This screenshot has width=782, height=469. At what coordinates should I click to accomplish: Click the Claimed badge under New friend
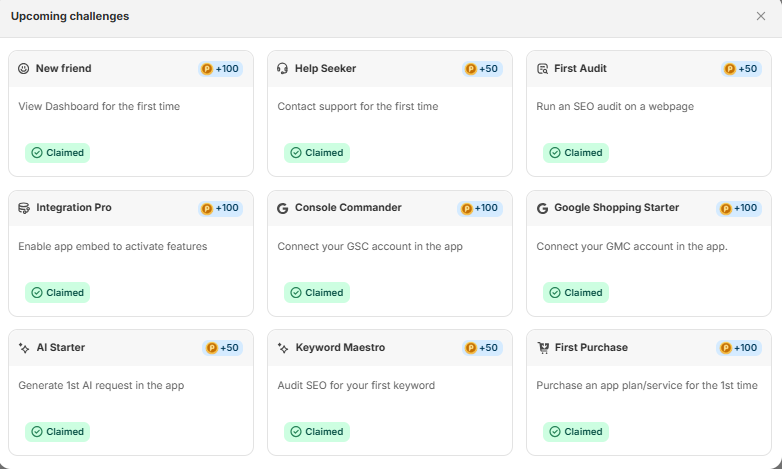[x=57, y=153]
